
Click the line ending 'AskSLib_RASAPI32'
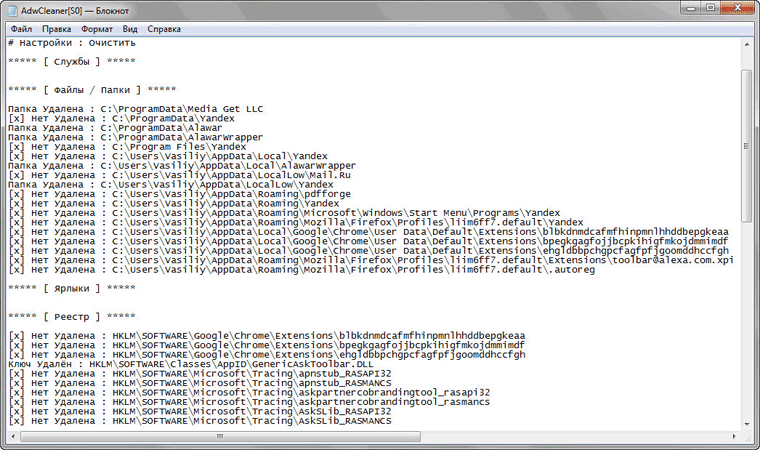(200, 412)
